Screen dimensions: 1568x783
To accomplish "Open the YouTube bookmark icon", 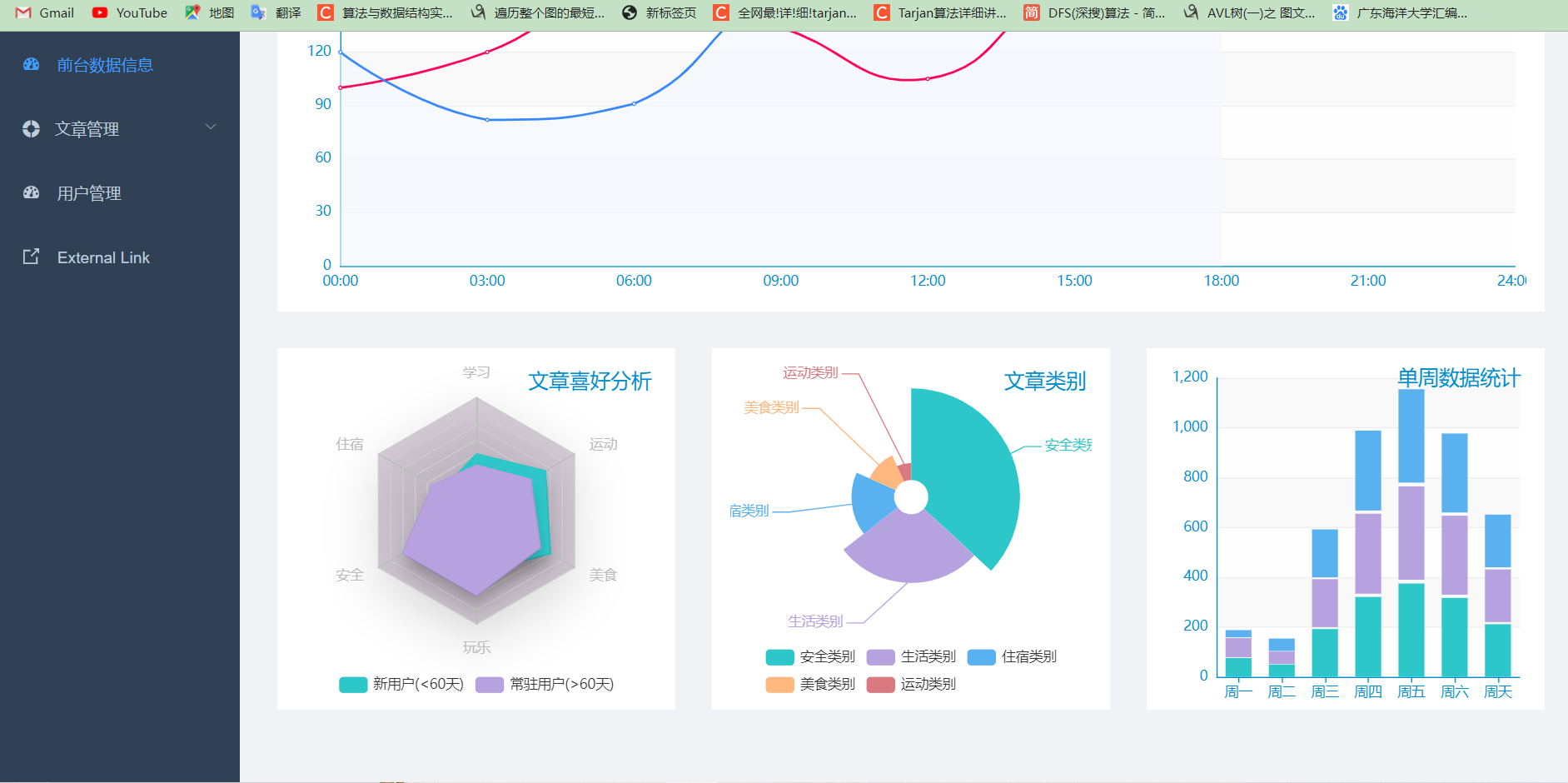I will tap(100, 12).
